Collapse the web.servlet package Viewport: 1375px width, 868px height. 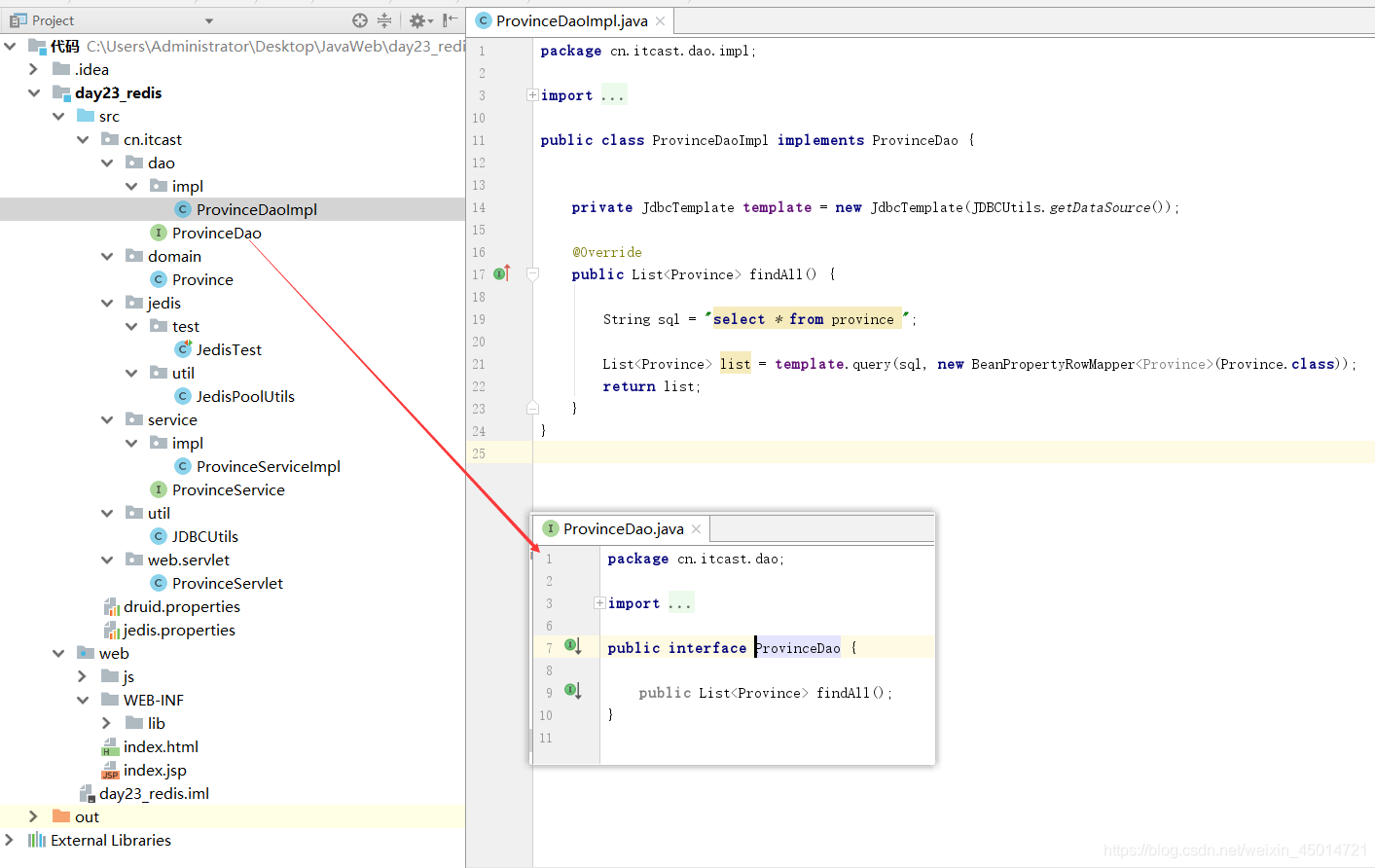(107, 560)
